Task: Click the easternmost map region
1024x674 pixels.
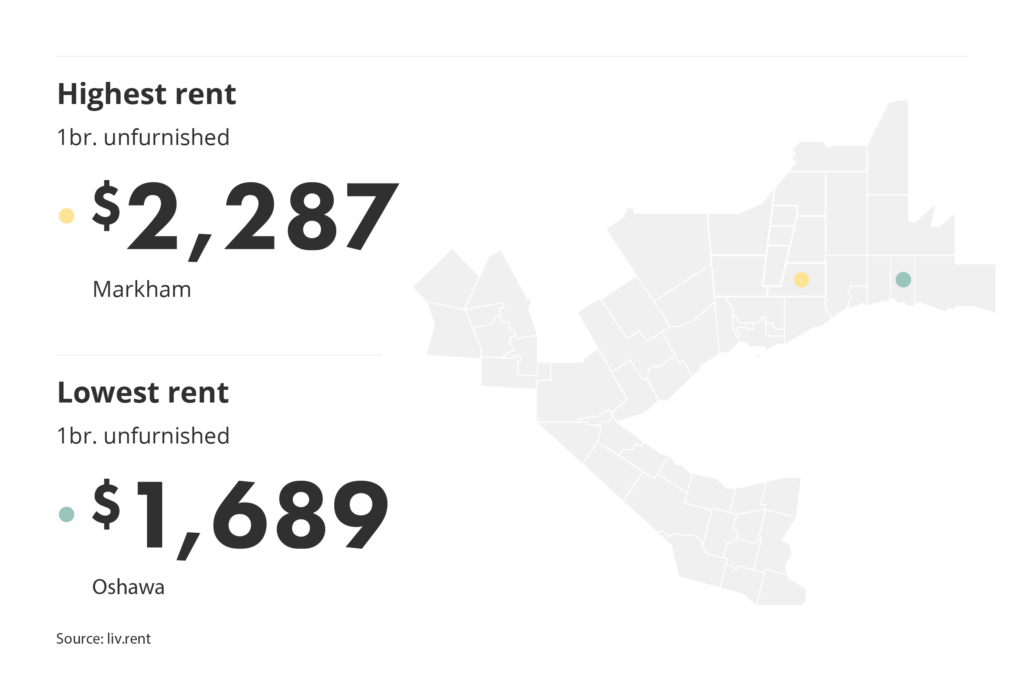Action: (x=974, y=286)
